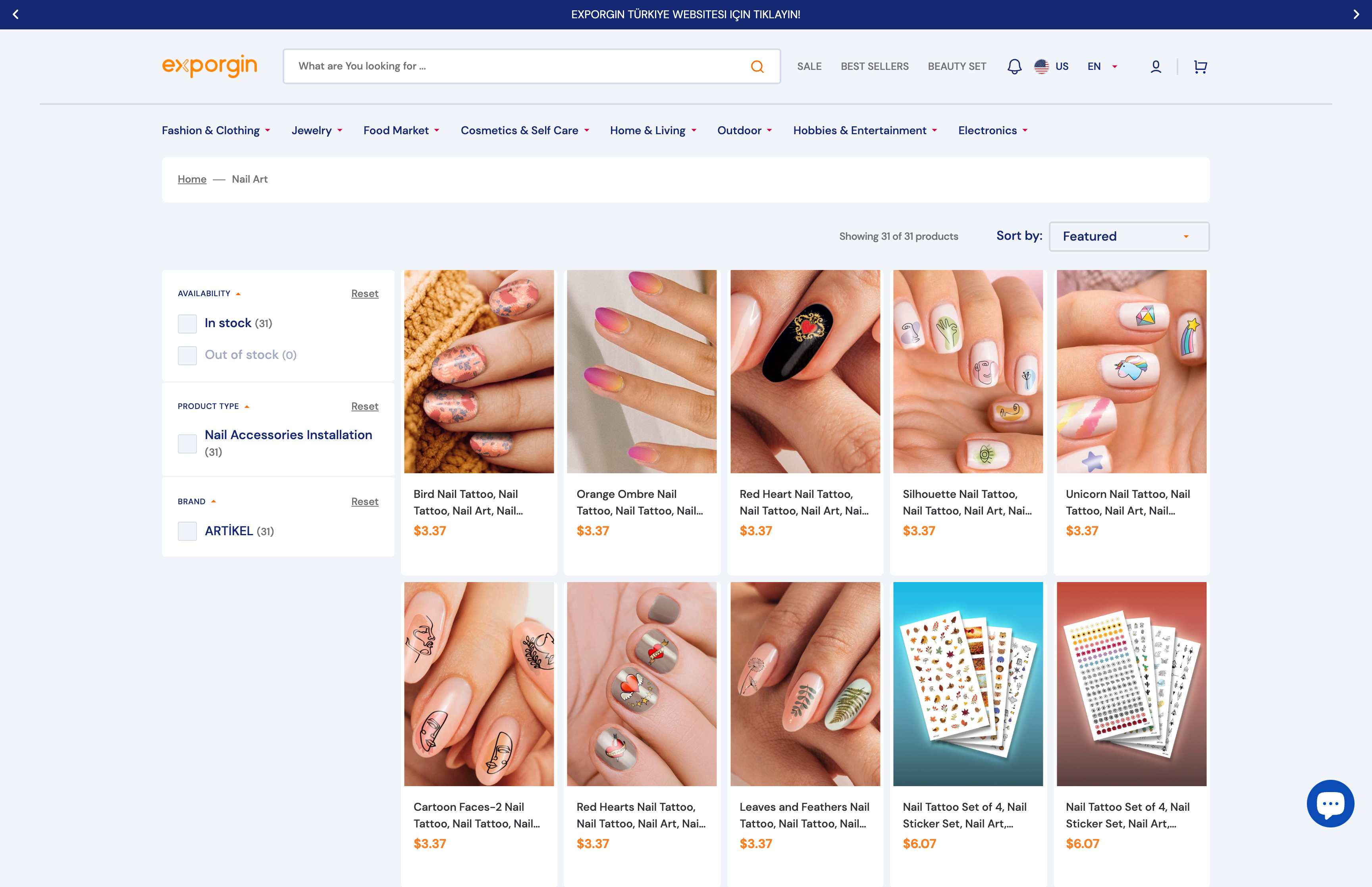Open the account profile icon
This screenshot has width=1372, height=887.
(1155, 66)
